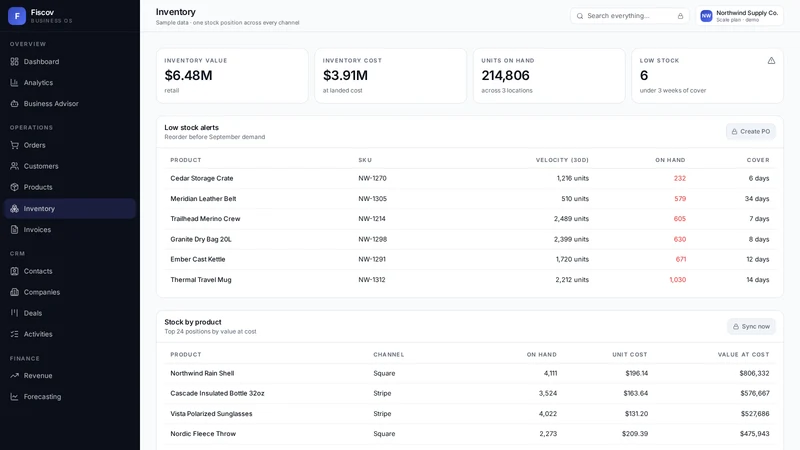Open Activities in CRM
800x450 pixels.
click(70, 334)
